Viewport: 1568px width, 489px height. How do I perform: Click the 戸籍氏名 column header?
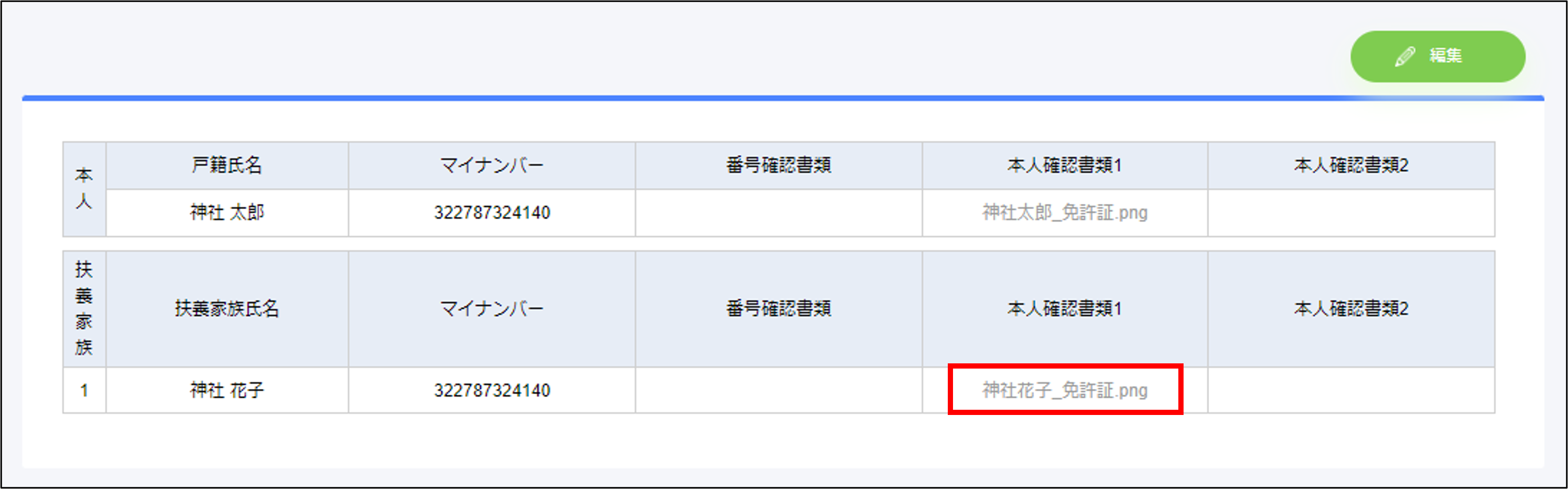227,165
